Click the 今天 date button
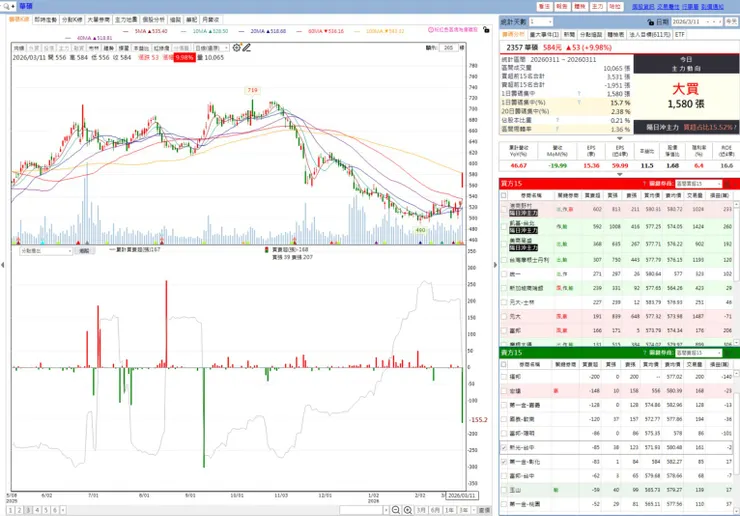 click(x=731, y=22)
